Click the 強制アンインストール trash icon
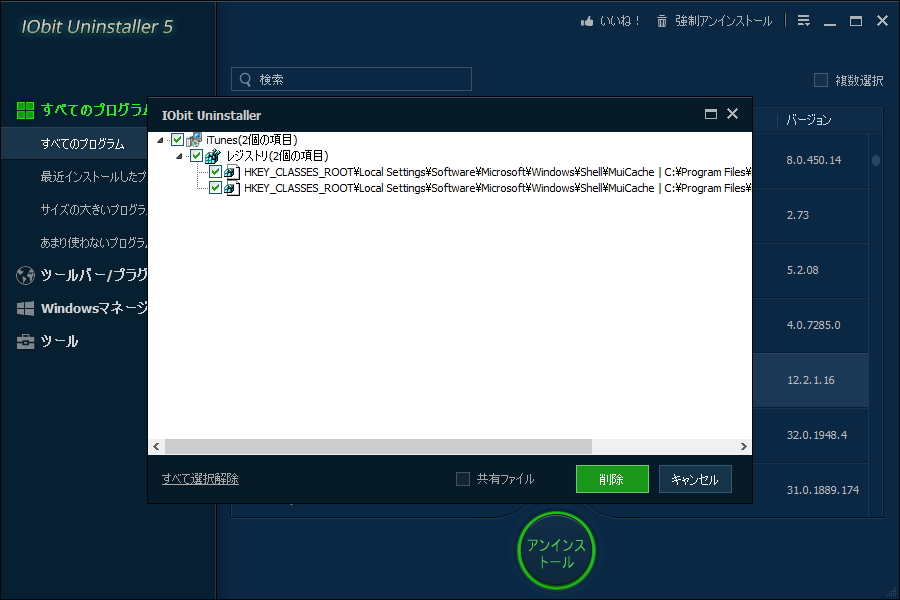 click(x=662, y=21)
